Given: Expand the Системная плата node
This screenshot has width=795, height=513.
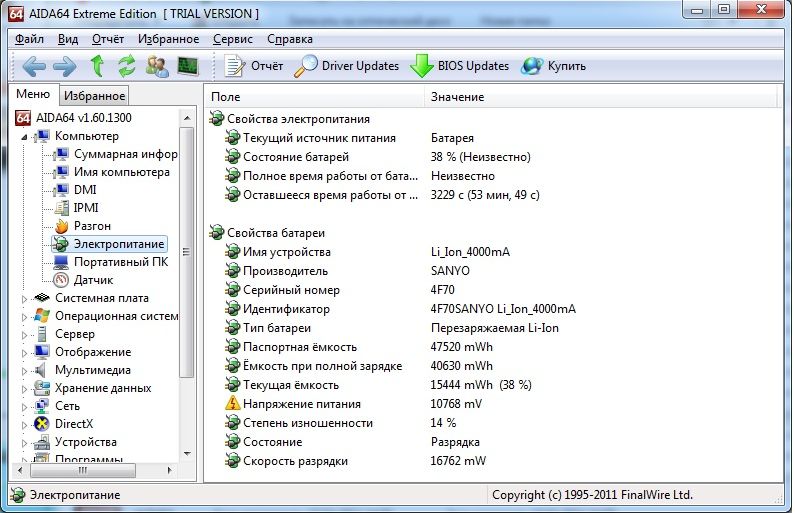Looking at the screenshot, I should click(x=24, y=299).
